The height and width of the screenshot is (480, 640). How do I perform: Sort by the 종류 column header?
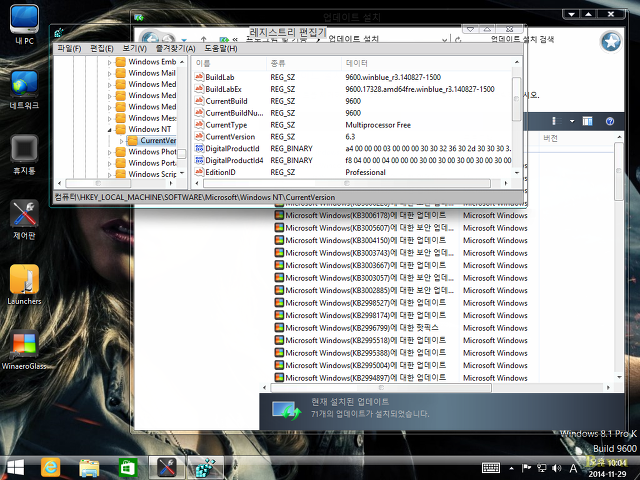304,63
